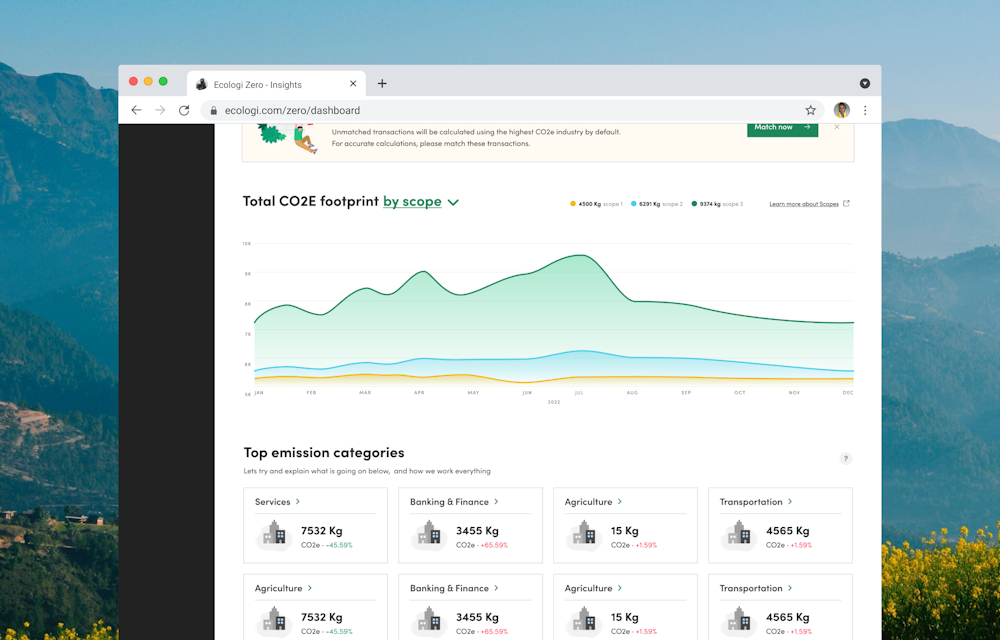Image resolution: width=1000 pixels, height=640 pixels.
Task: Open the Learn more about Scopes link
Action: pyautogui.click(x=808, y=204)
